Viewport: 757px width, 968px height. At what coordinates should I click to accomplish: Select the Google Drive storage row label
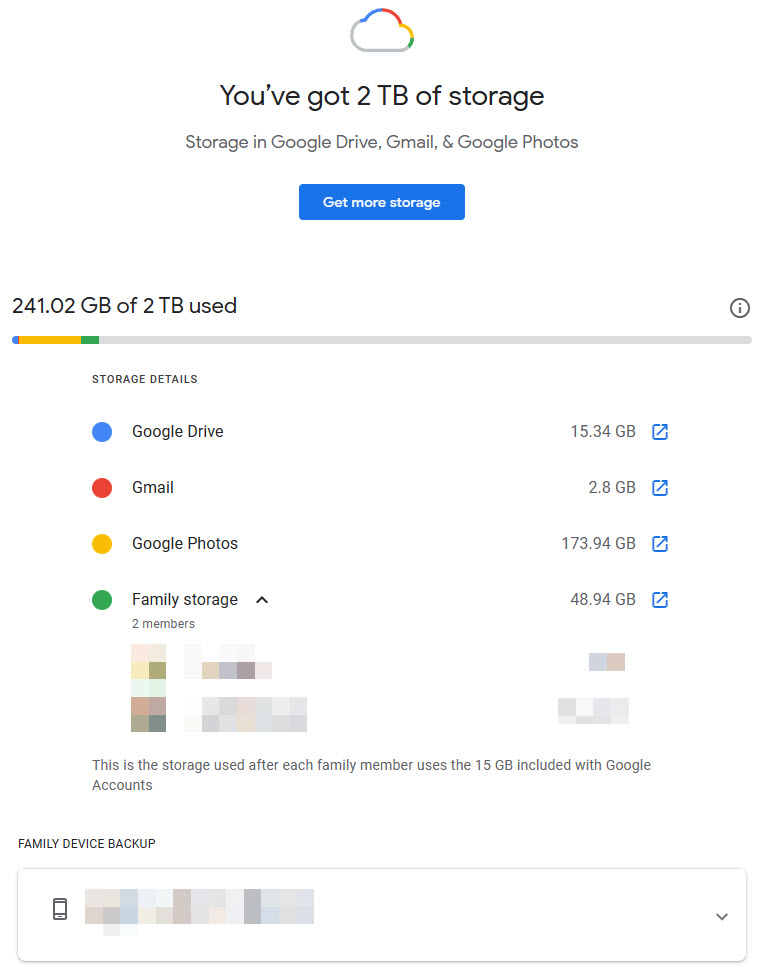178,432
